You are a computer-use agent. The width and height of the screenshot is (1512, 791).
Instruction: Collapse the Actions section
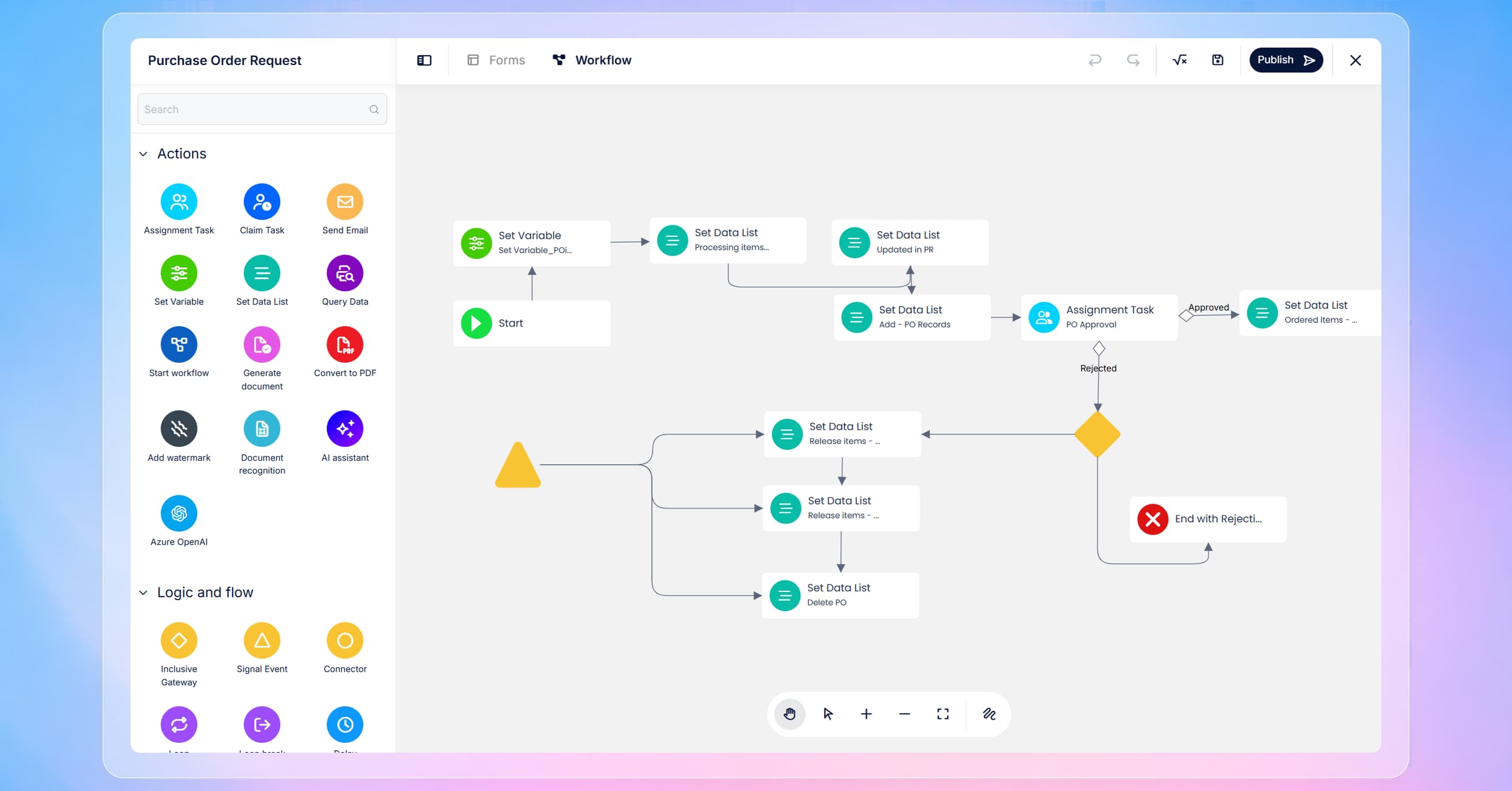click(x=143, y=154)
